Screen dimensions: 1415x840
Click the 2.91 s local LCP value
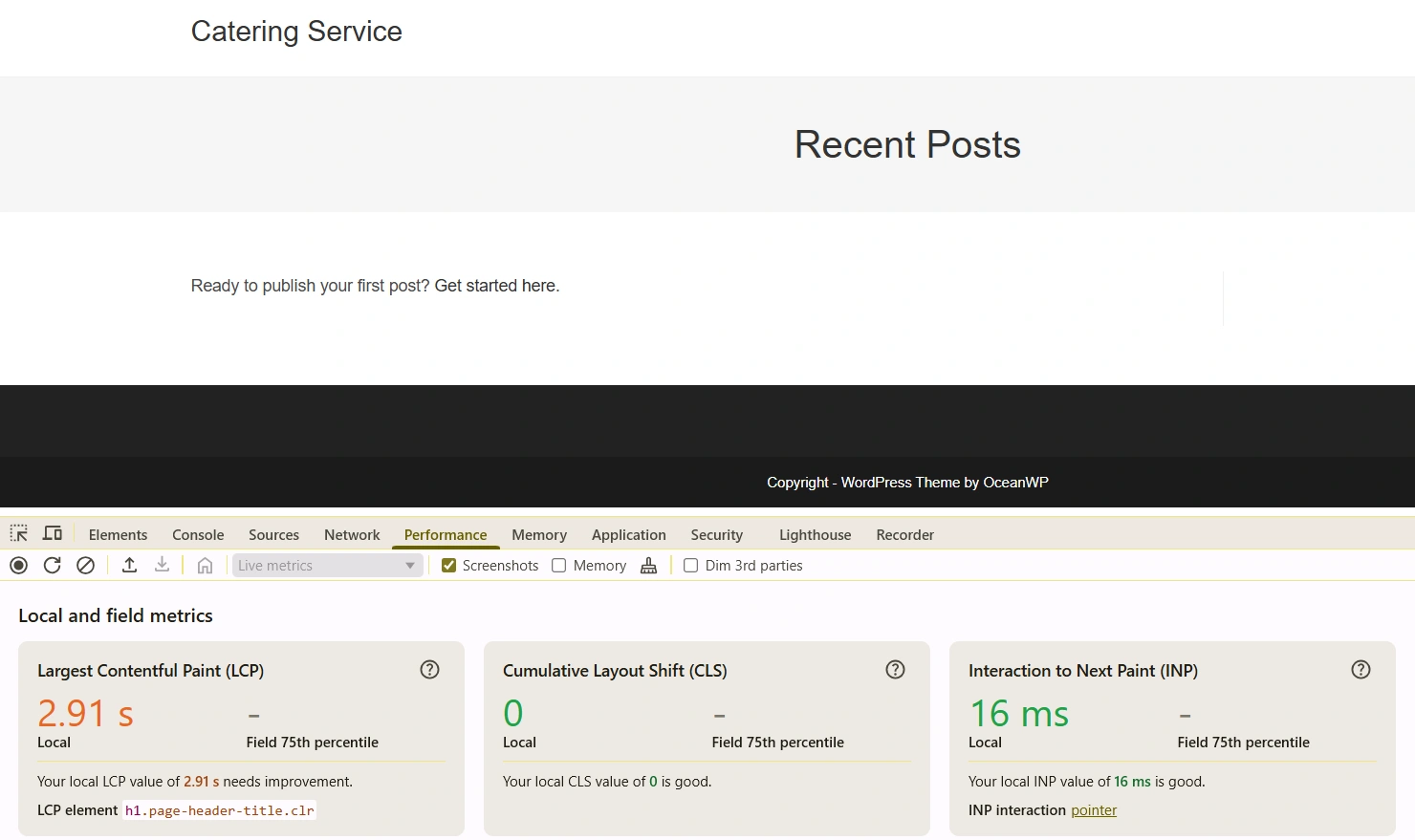tap(85, 714)
